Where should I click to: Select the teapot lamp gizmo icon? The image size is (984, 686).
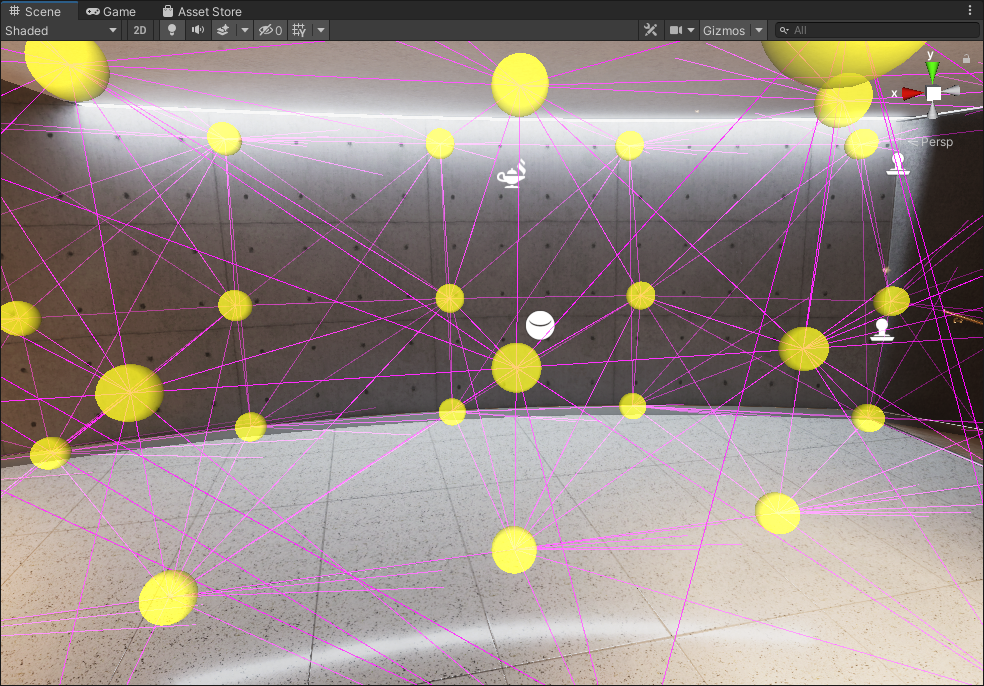[x=511, y=174]
